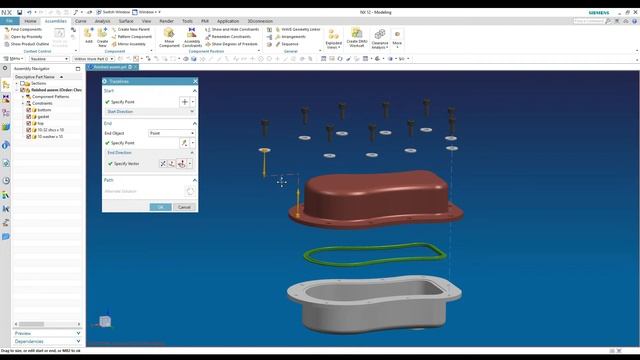Switch to the Analysis ribbon tab

102,21
